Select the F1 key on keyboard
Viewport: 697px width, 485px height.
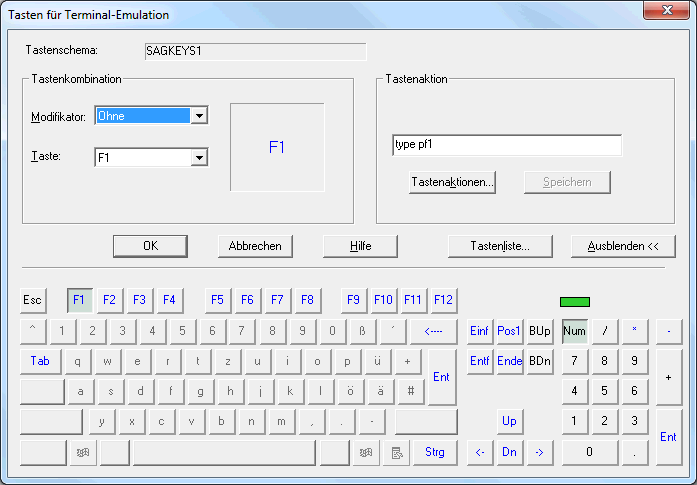80,300
